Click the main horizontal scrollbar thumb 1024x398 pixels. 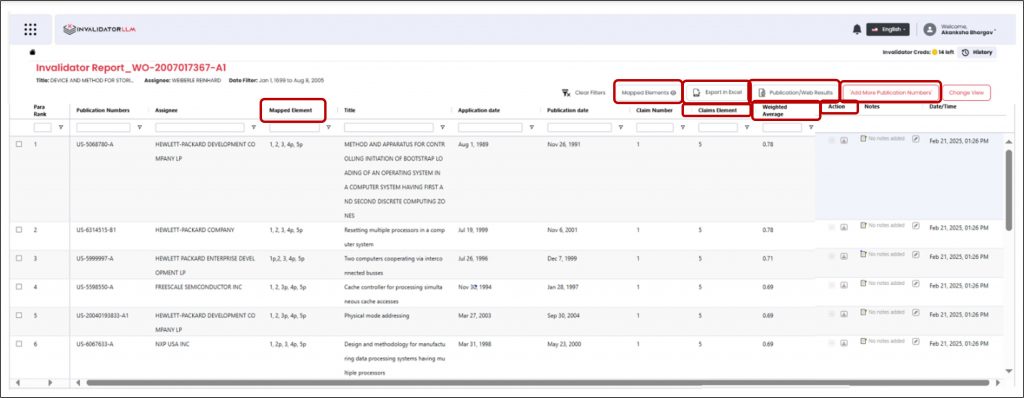538,382
